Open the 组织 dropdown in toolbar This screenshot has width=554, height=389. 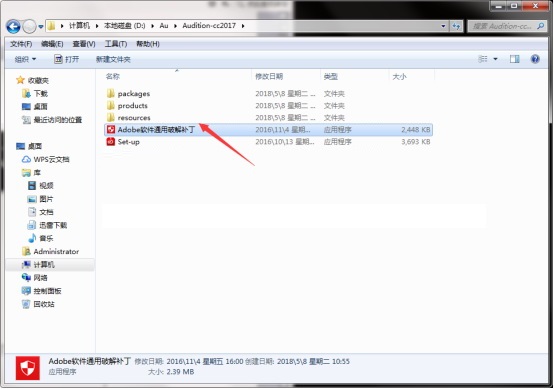click(x=25, y=59)
